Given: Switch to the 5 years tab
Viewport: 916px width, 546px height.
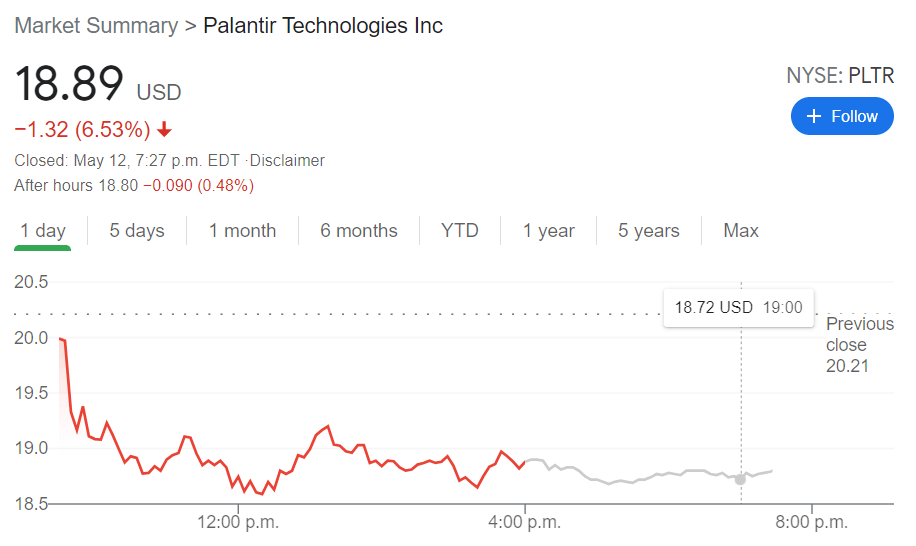Looking at the screenshot, I should coord(649,231).
